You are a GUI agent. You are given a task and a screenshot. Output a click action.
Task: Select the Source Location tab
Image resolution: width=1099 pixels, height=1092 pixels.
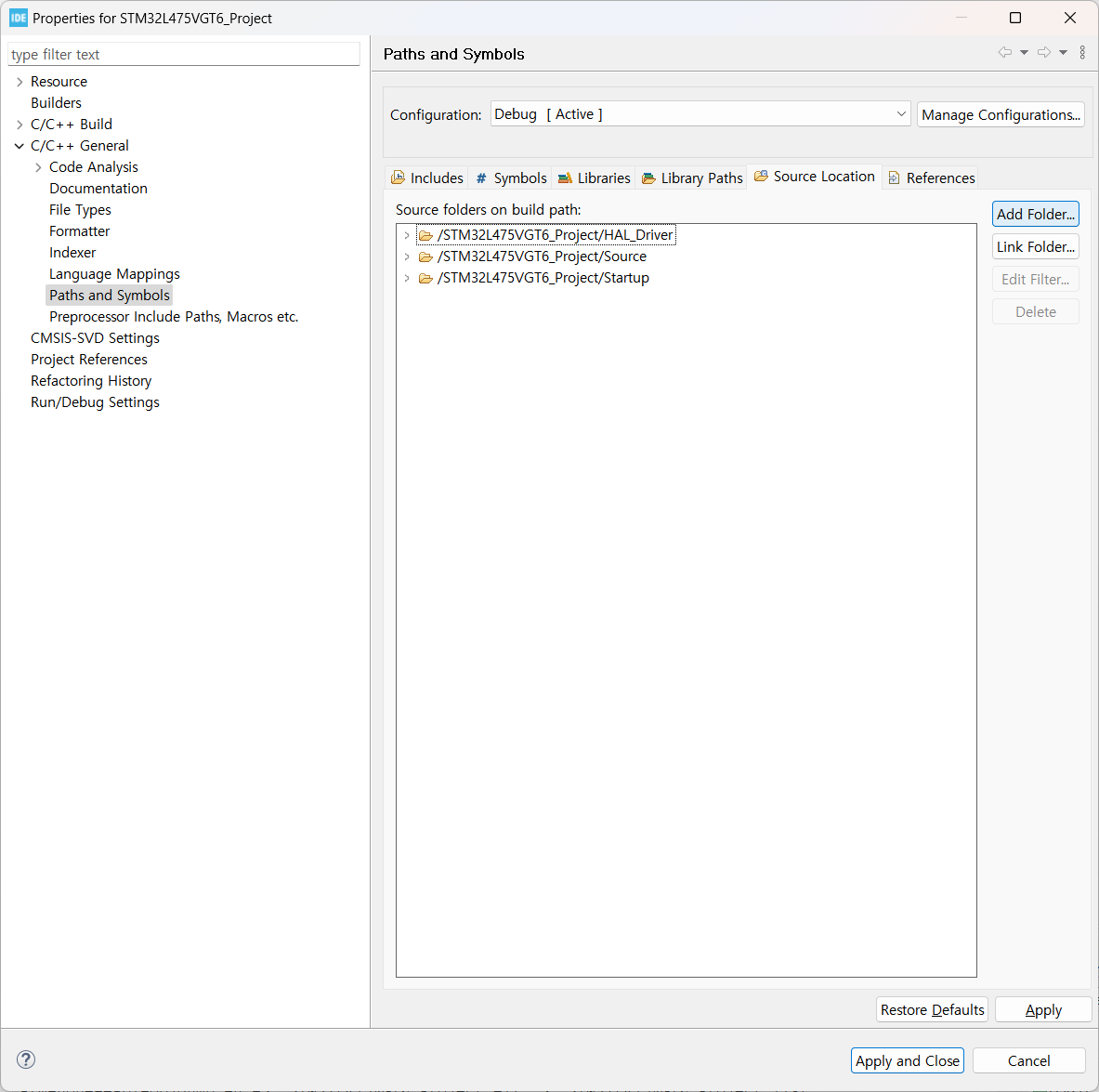tap(815, 177)
